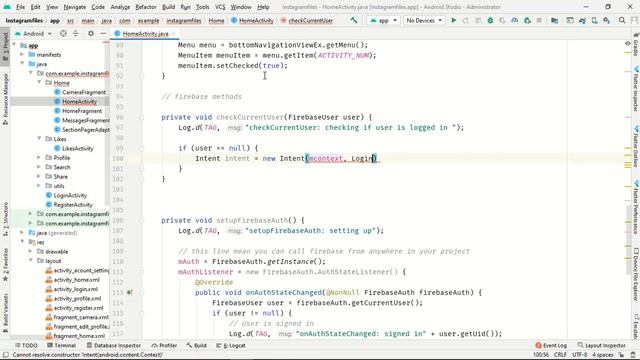Click the UTF-8 encoding in status bar
This screenshot has width=640, height=360.
580,355
